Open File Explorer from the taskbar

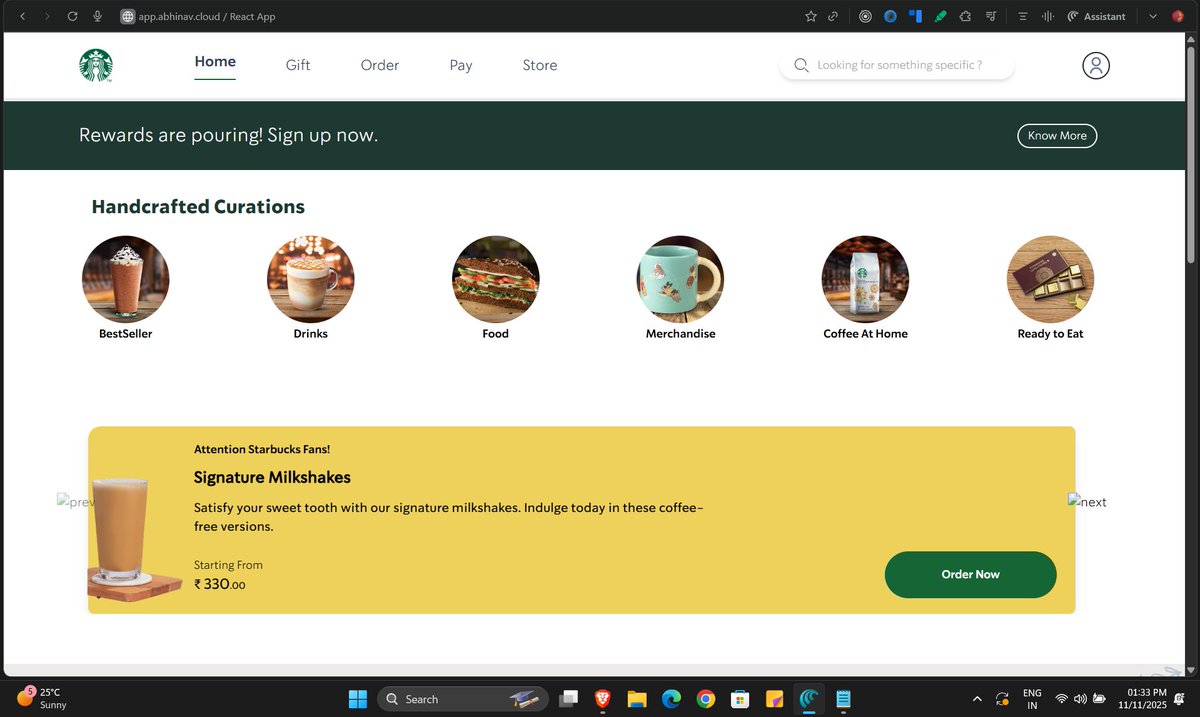637,699
